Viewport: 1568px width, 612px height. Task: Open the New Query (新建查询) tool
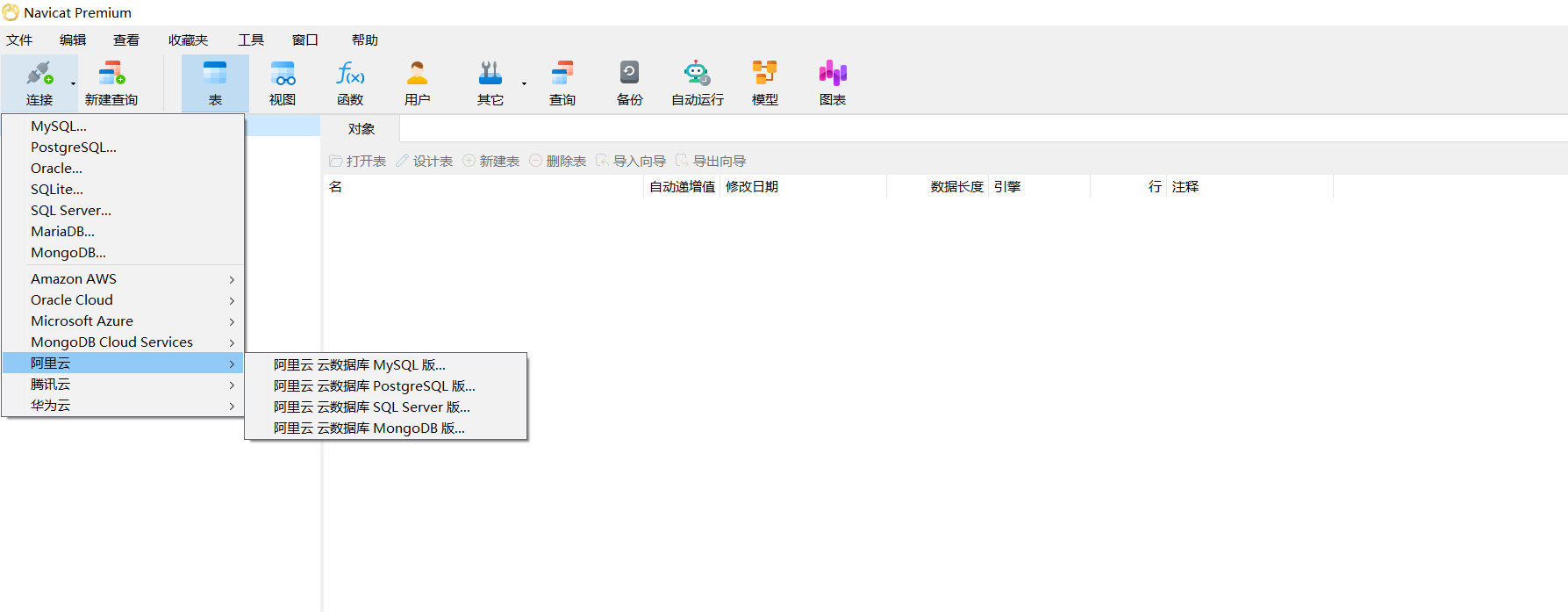click(111, 83)
